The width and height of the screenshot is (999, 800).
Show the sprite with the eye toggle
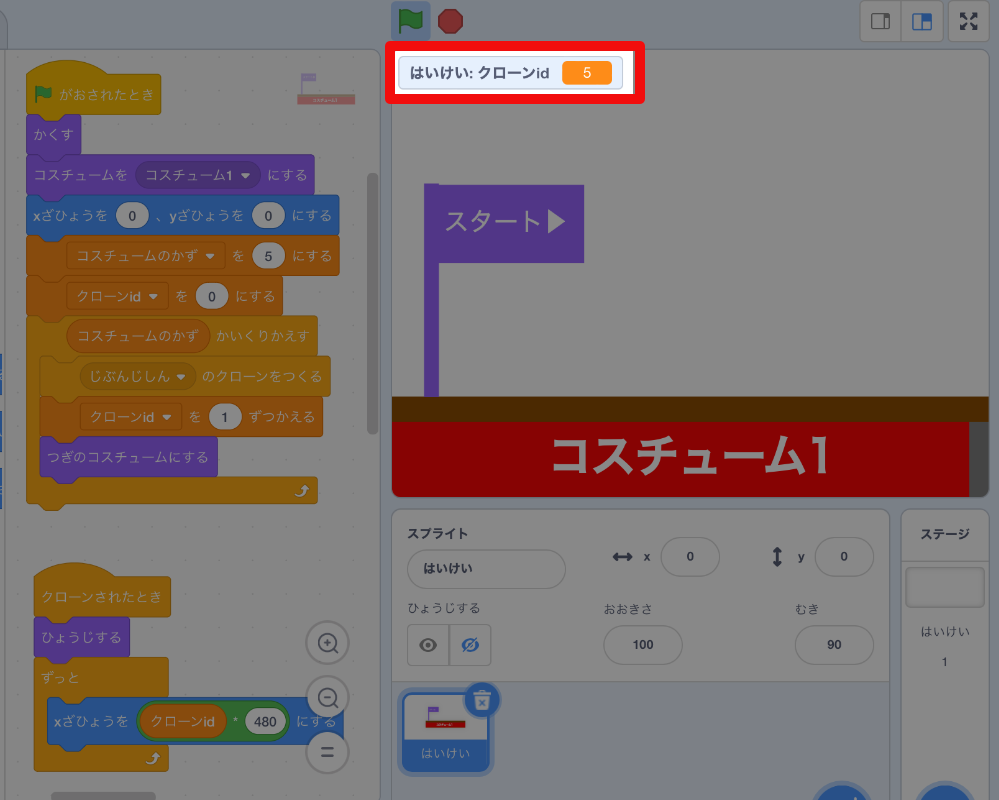427,645
